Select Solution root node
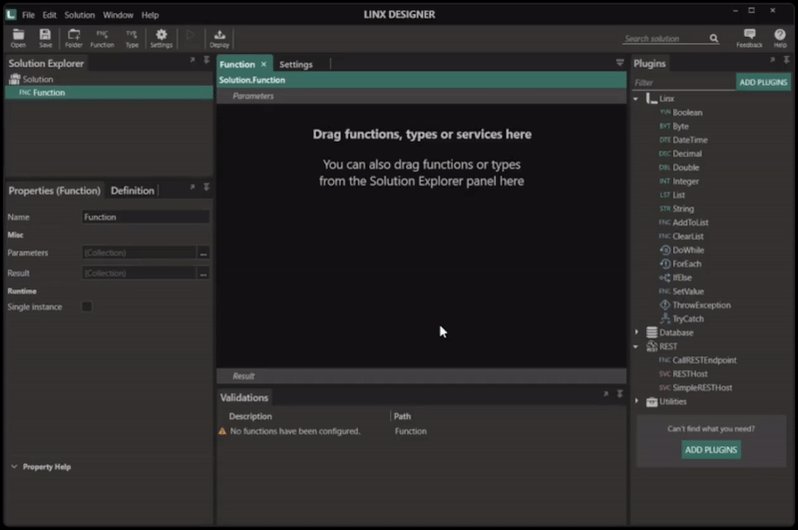The image size is (798, 530). click(31, 79)
